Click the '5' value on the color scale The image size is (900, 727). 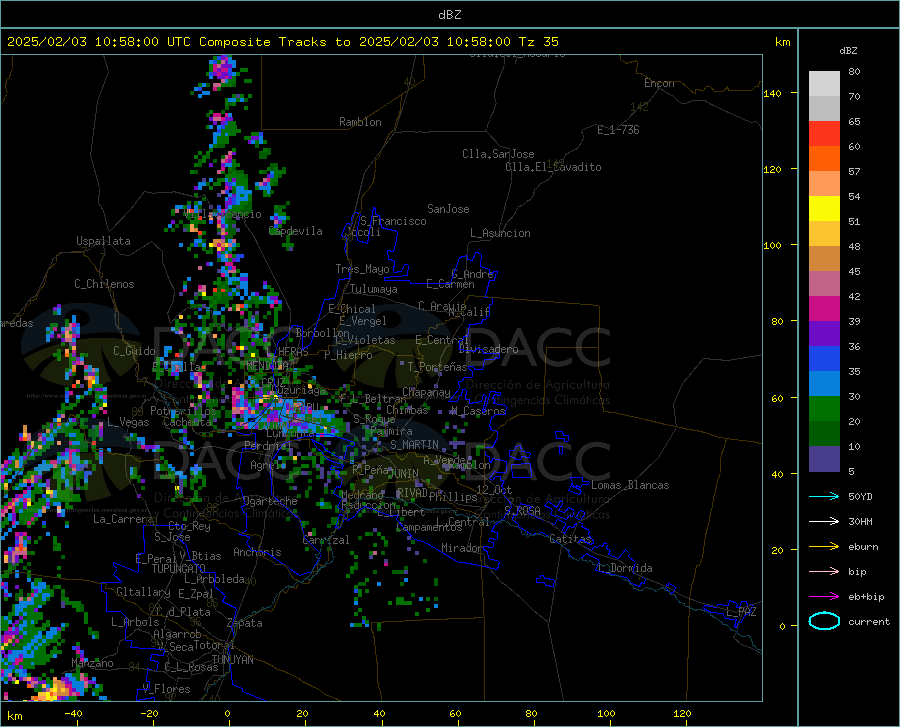point(851,472)
